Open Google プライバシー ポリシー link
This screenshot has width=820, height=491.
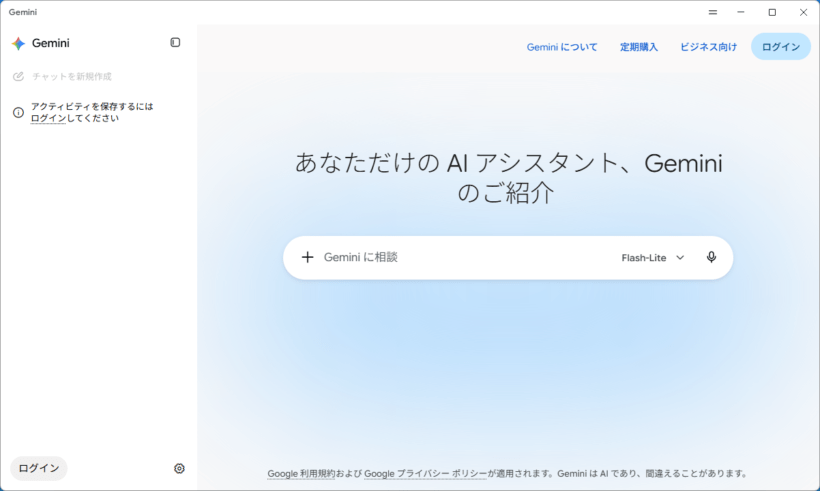(x=425, y=473)
